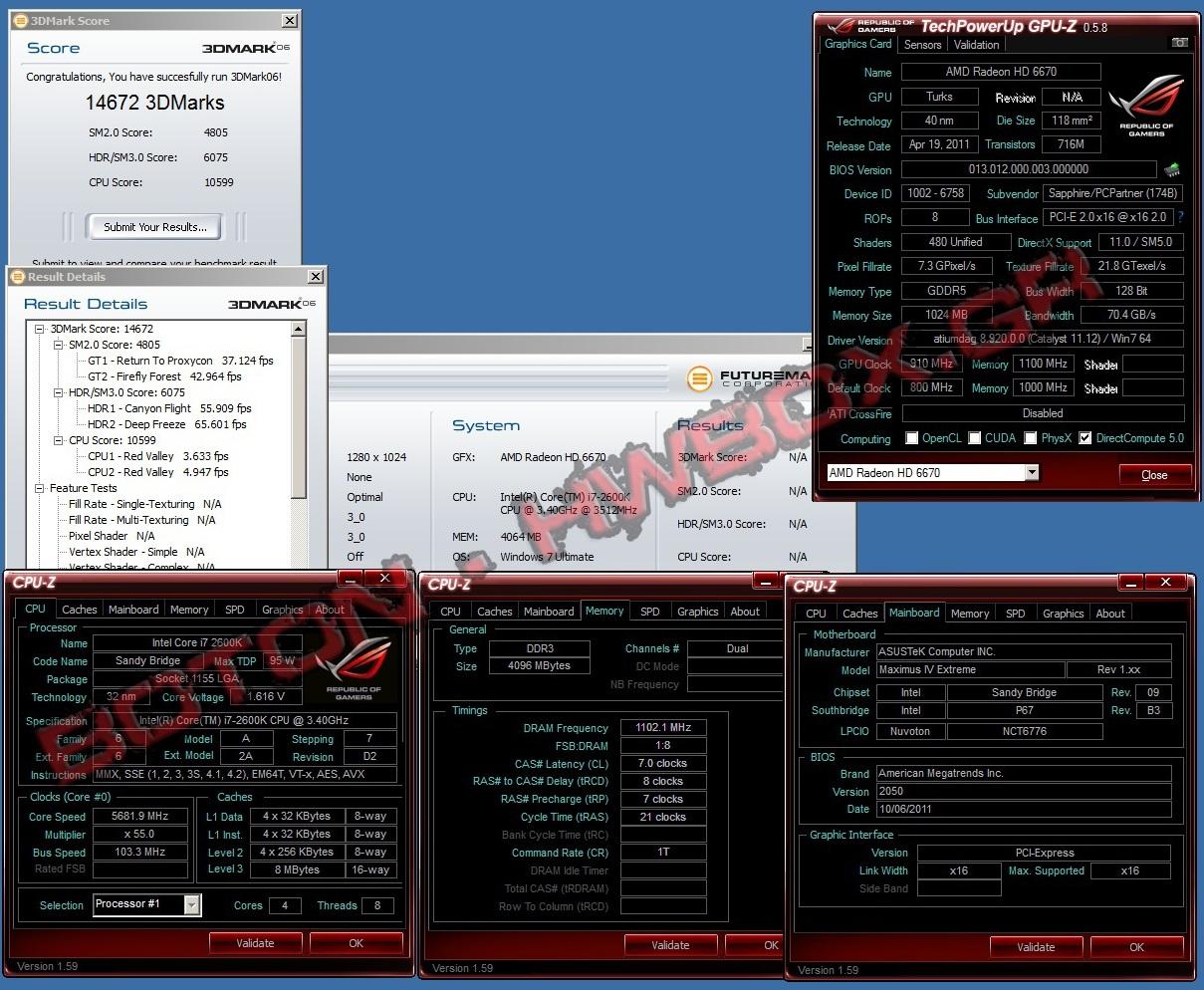
Task: Close the CPU-Z processor window
Action: click(383, 578)
